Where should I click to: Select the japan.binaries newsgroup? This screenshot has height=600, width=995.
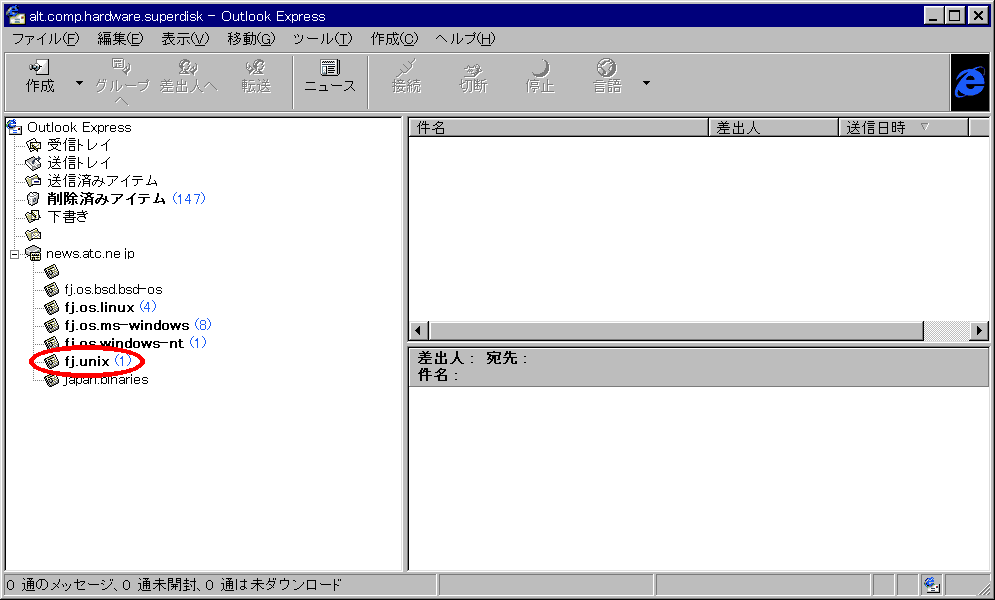coord(105,380)
